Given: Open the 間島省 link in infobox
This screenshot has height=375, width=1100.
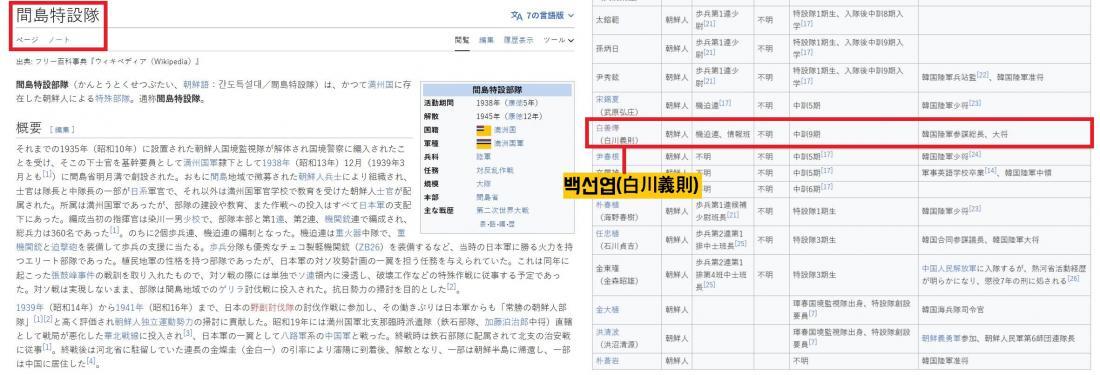Looking at the screenshot, I should pyautogui.click(x=488, y=197).
